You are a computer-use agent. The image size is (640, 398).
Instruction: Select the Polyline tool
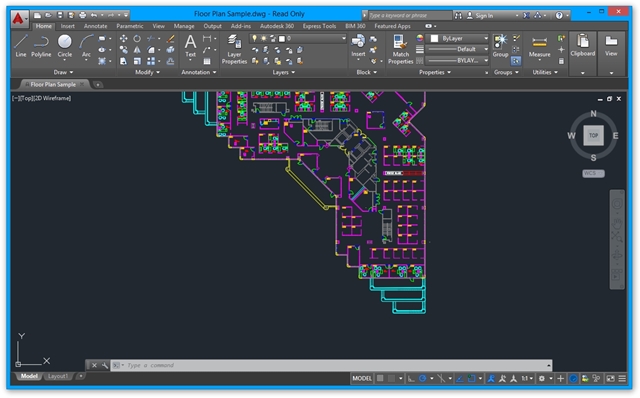41,46
